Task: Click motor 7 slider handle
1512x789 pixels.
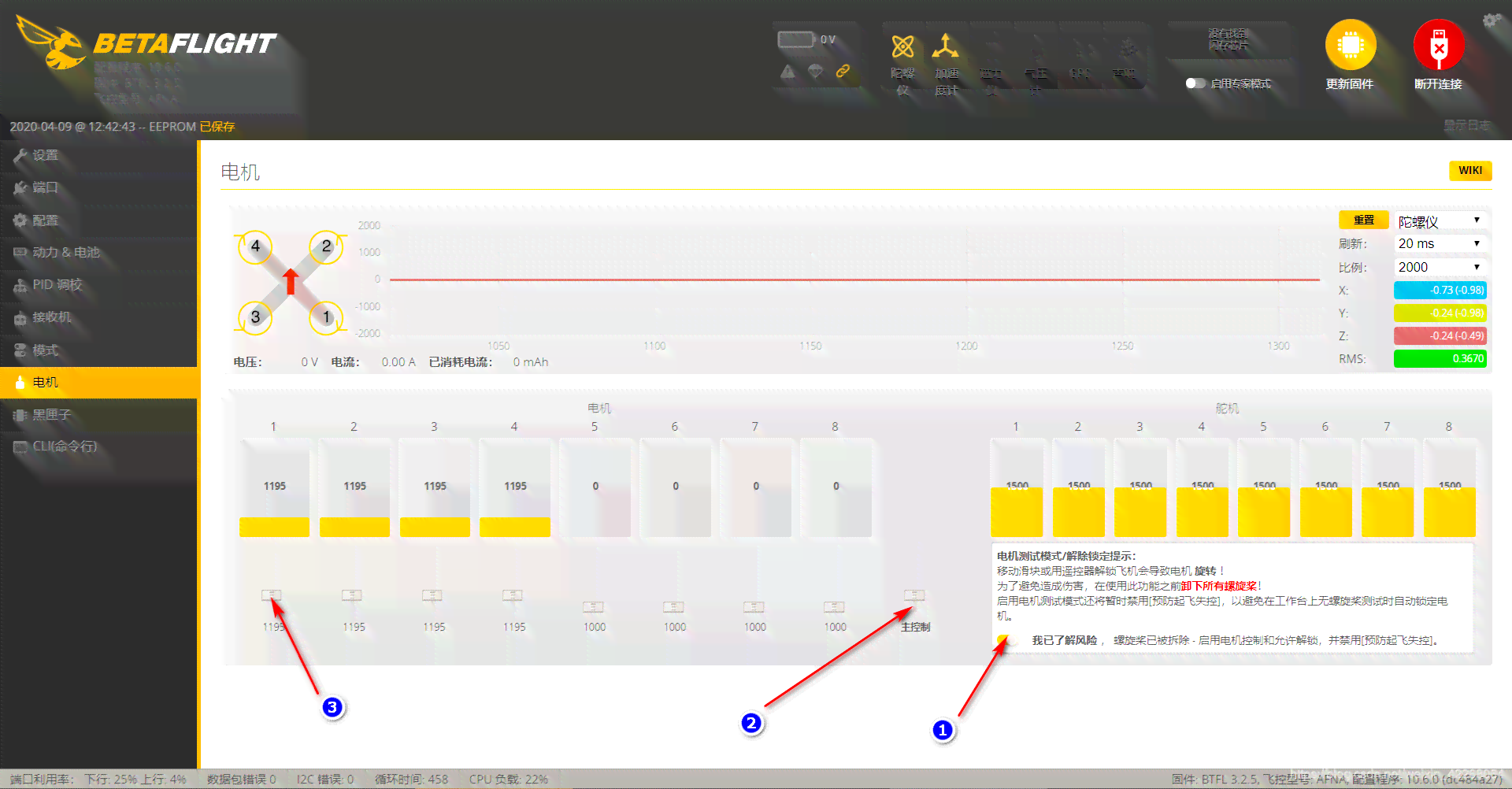Action: pos(754,607)
